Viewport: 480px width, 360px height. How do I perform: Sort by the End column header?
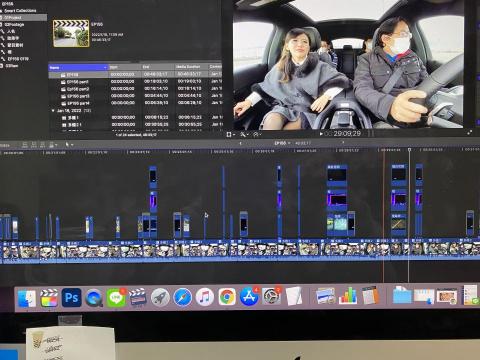coord(158,67)
